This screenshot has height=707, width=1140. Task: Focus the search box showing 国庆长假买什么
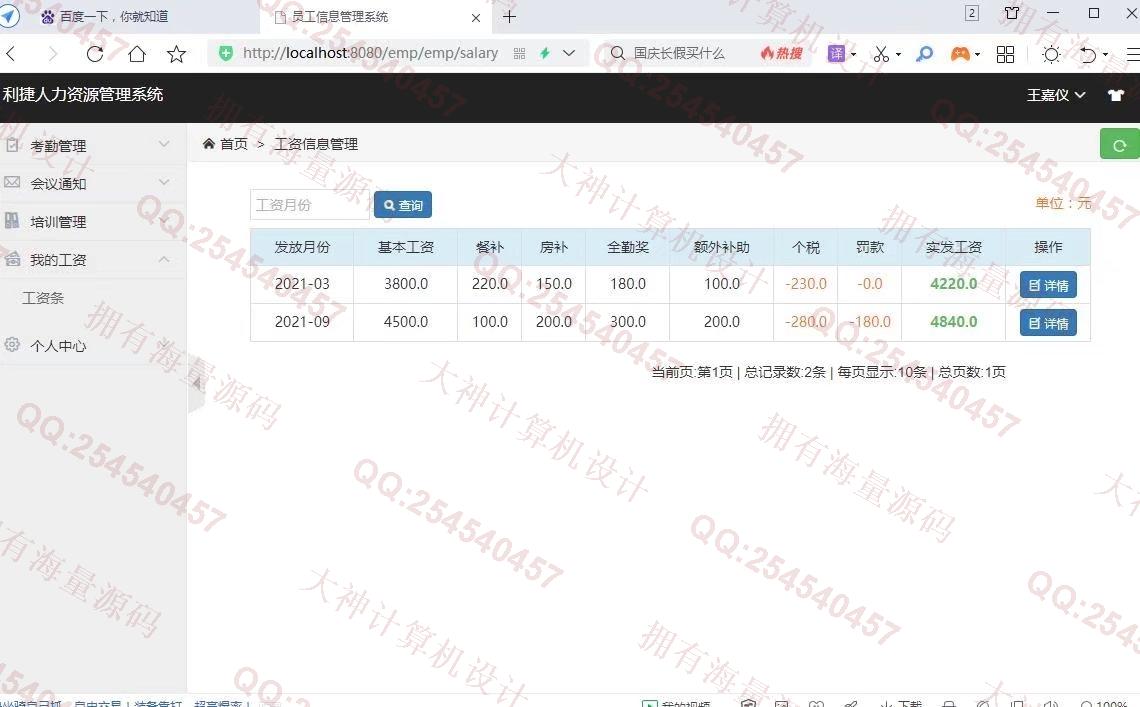[679, 53]
